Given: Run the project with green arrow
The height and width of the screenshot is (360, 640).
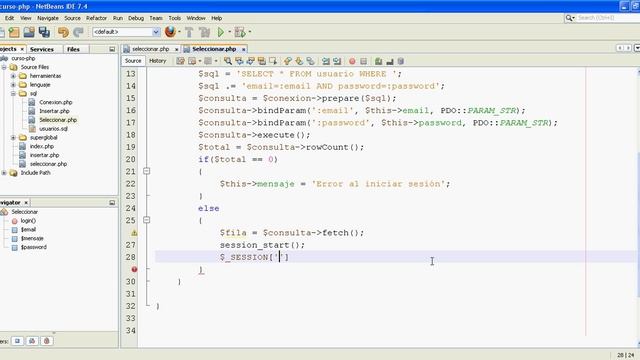Looking at the screenshot, I should (221, 32).
